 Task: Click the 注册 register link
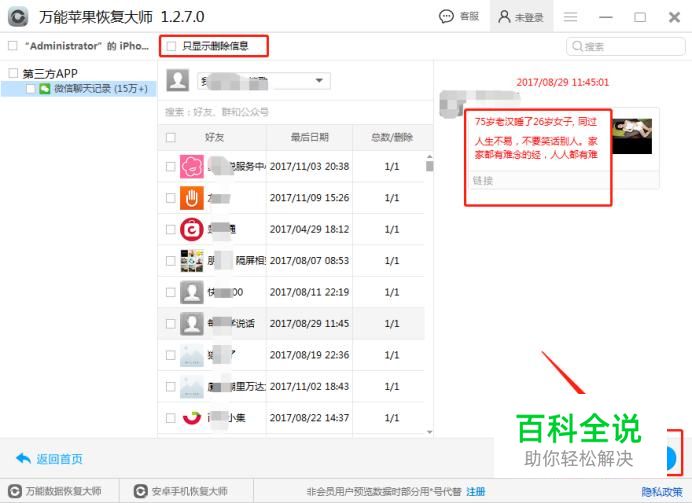click(476, 491)
